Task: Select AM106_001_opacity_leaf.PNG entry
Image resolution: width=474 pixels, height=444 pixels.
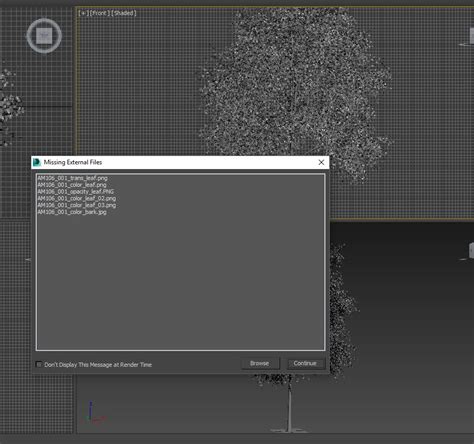Action: [x=75, y=192]
